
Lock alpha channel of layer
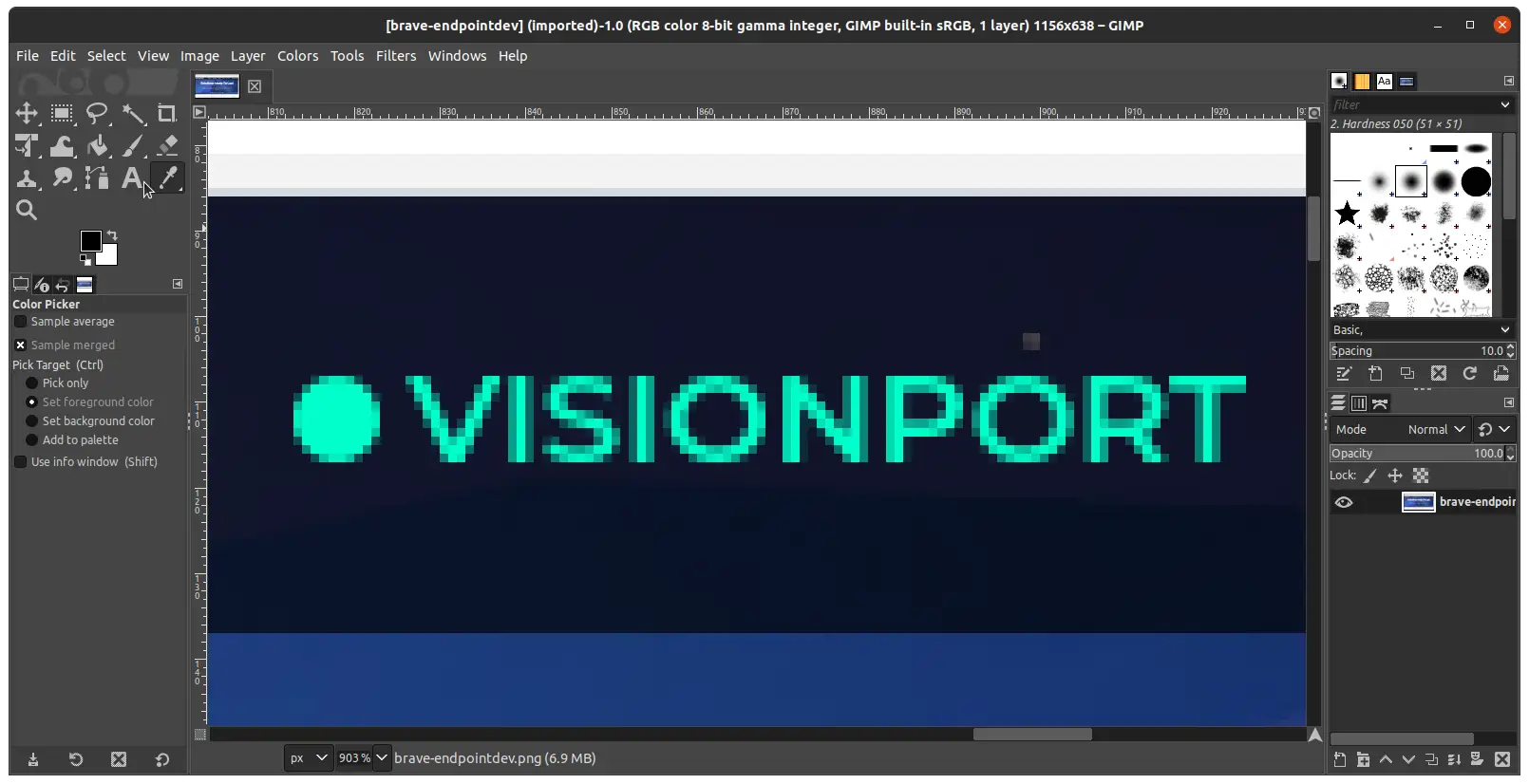(x=1421, y=476)
